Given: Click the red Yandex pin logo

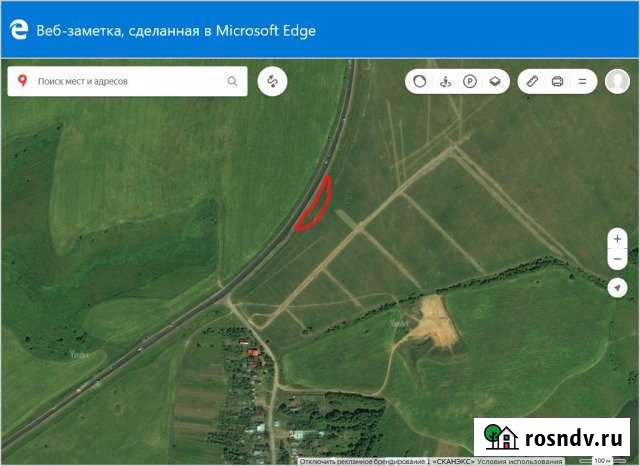Looking at the screenshot, I should pyautogui.click(x=22, y=81).
